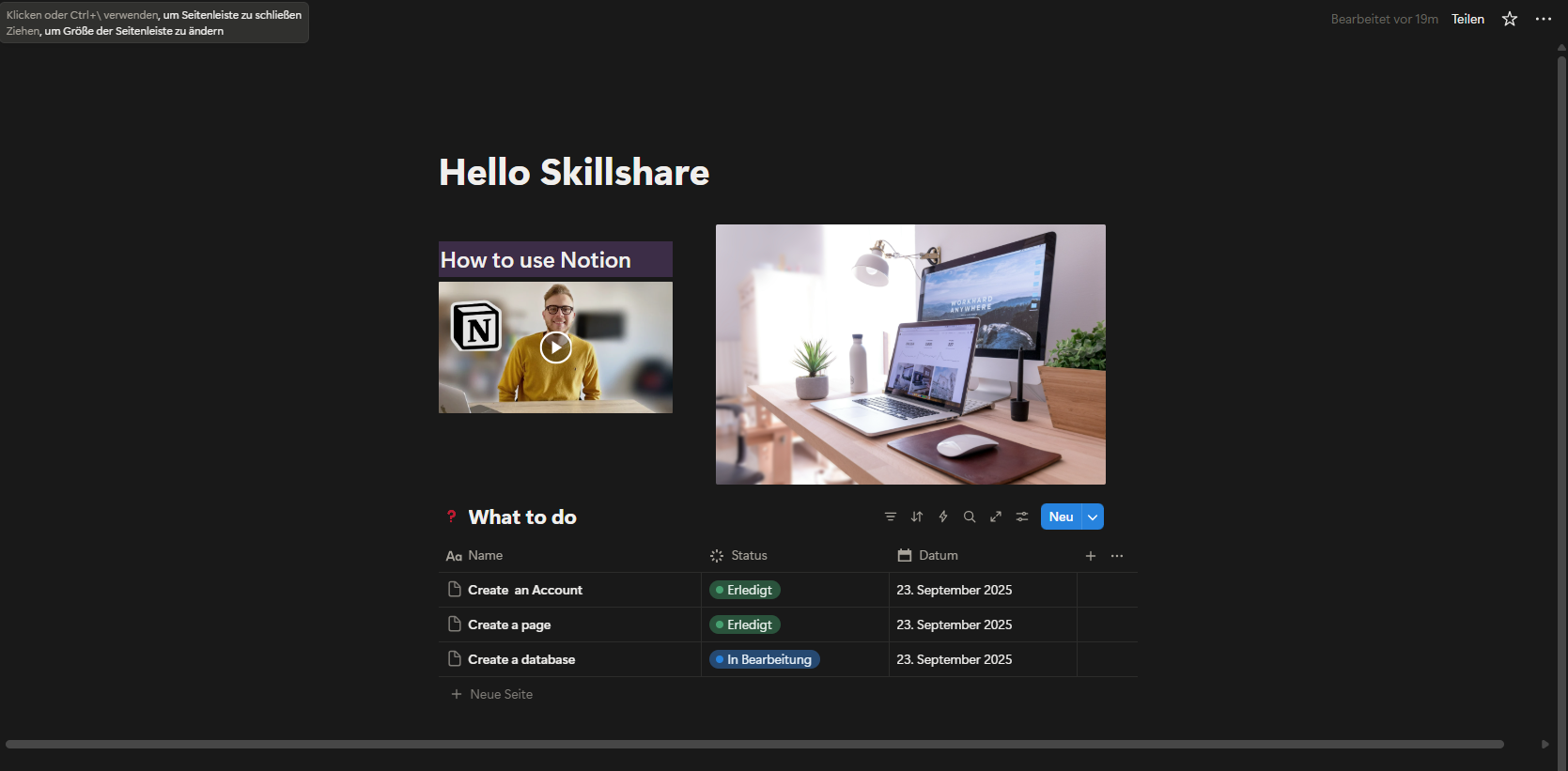Viewport: 1568px width, 771px height.
Task: Open page icon for Create a page
Action: click(x=455, y=625)
